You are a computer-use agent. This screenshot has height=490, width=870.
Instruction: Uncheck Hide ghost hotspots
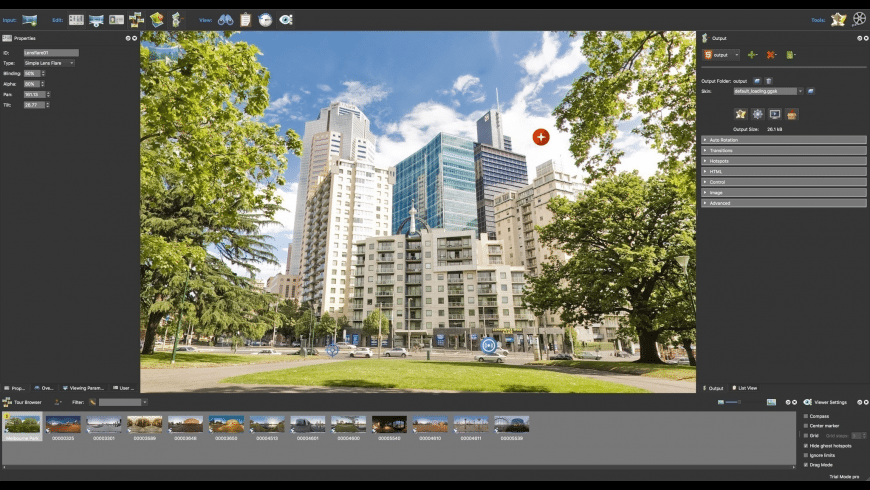tap(806, 446)
